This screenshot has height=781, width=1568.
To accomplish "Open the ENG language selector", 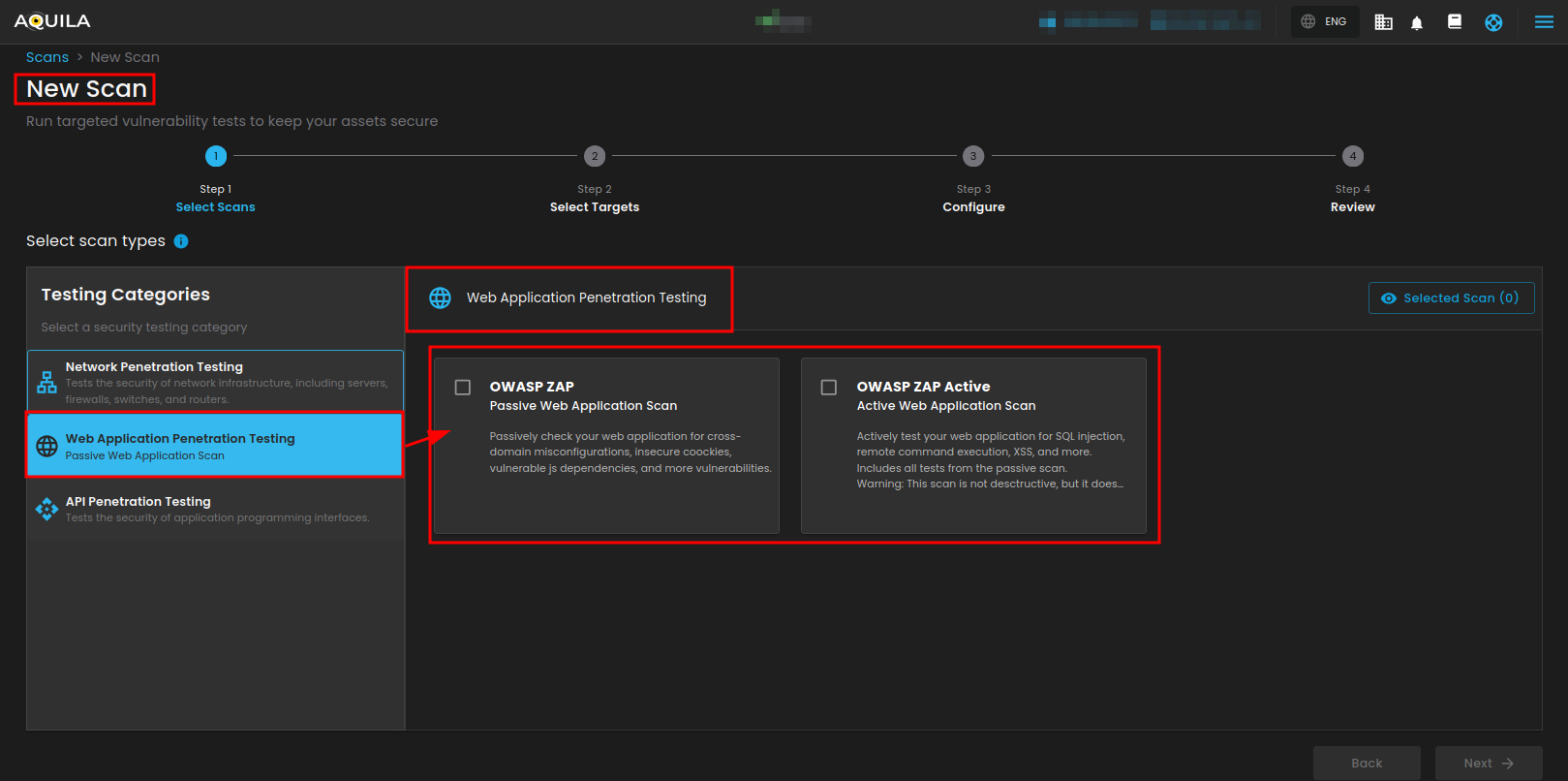I will (1324, 21).
